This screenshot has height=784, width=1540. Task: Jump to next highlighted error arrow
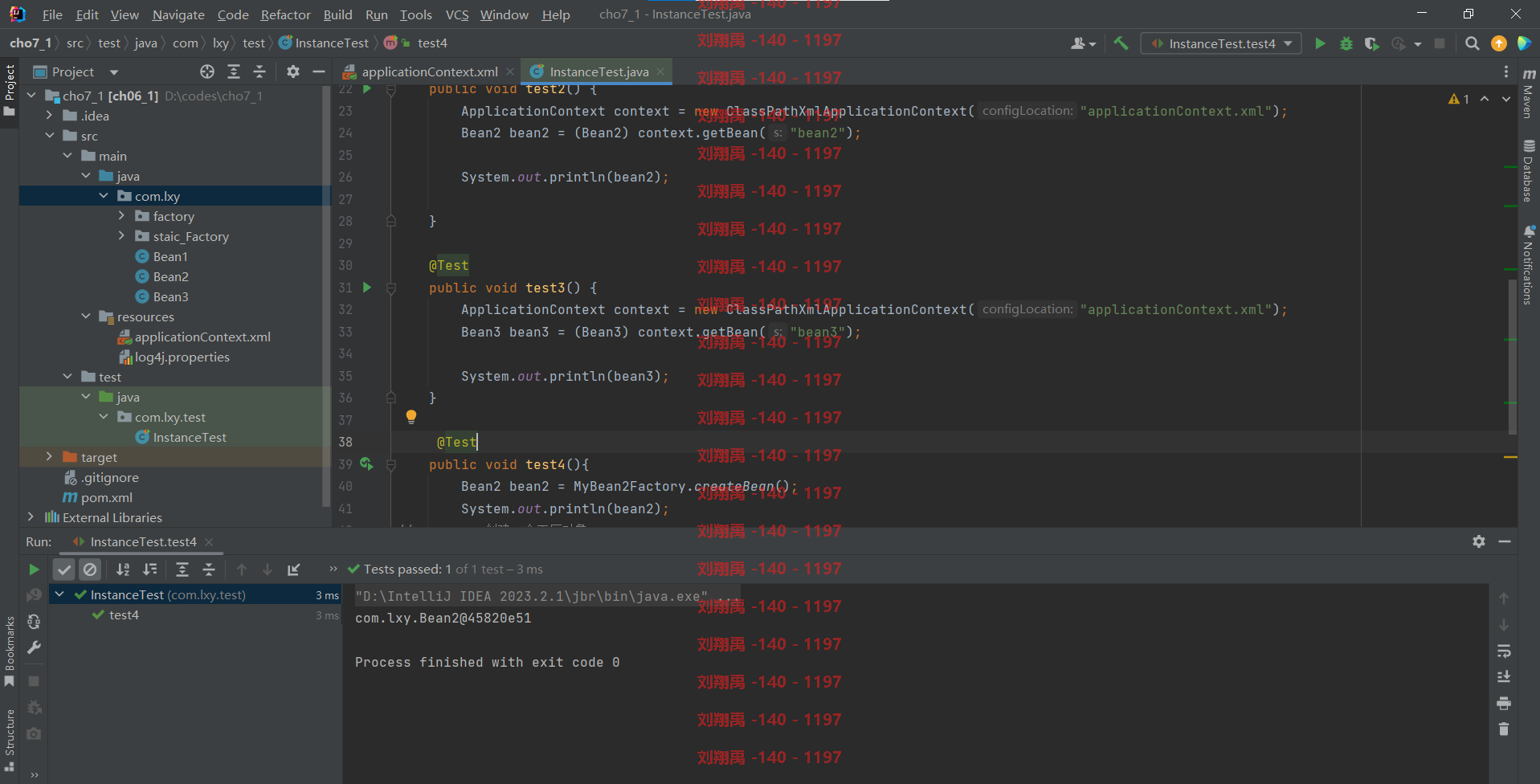(1506, 99)
